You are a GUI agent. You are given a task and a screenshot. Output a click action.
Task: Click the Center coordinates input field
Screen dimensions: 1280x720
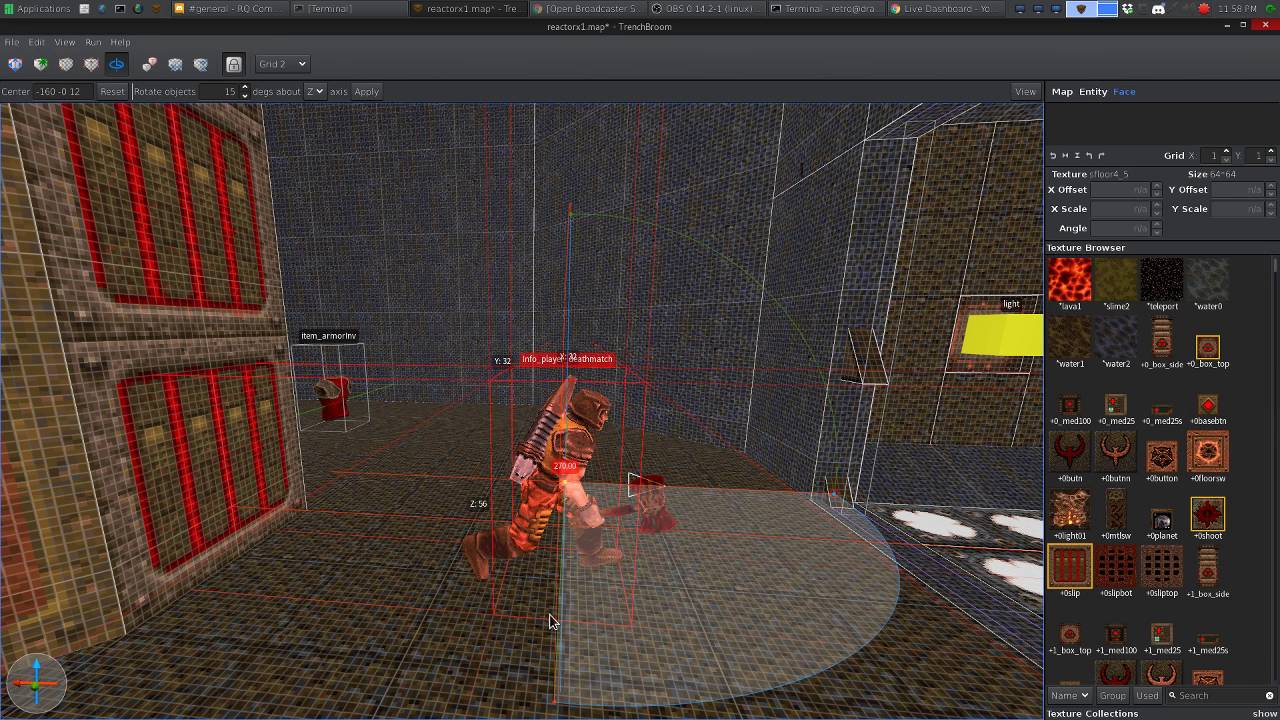[63, 91]
